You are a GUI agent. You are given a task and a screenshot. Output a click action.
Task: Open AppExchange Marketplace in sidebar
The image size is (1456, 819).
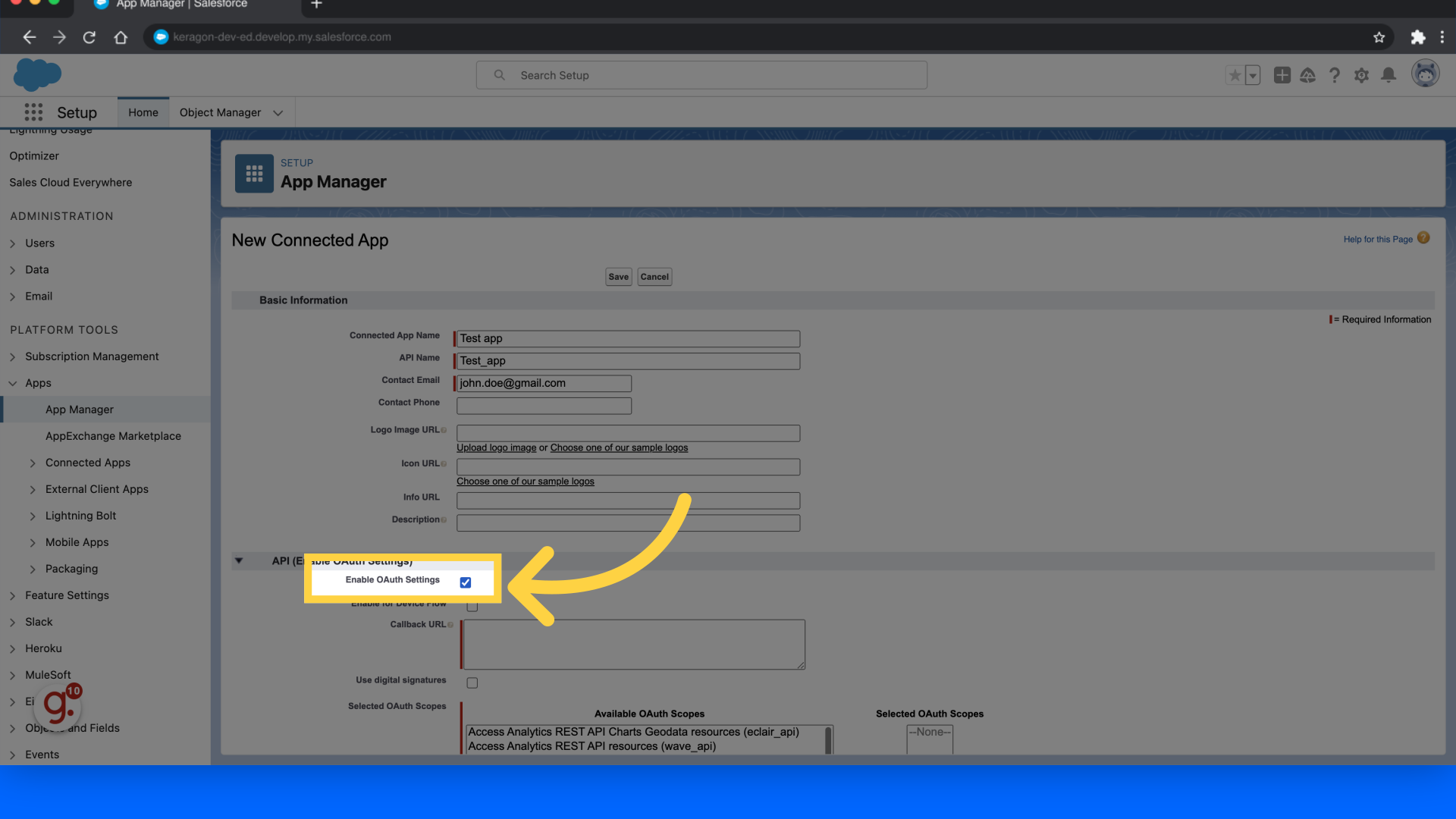[113, 436]
